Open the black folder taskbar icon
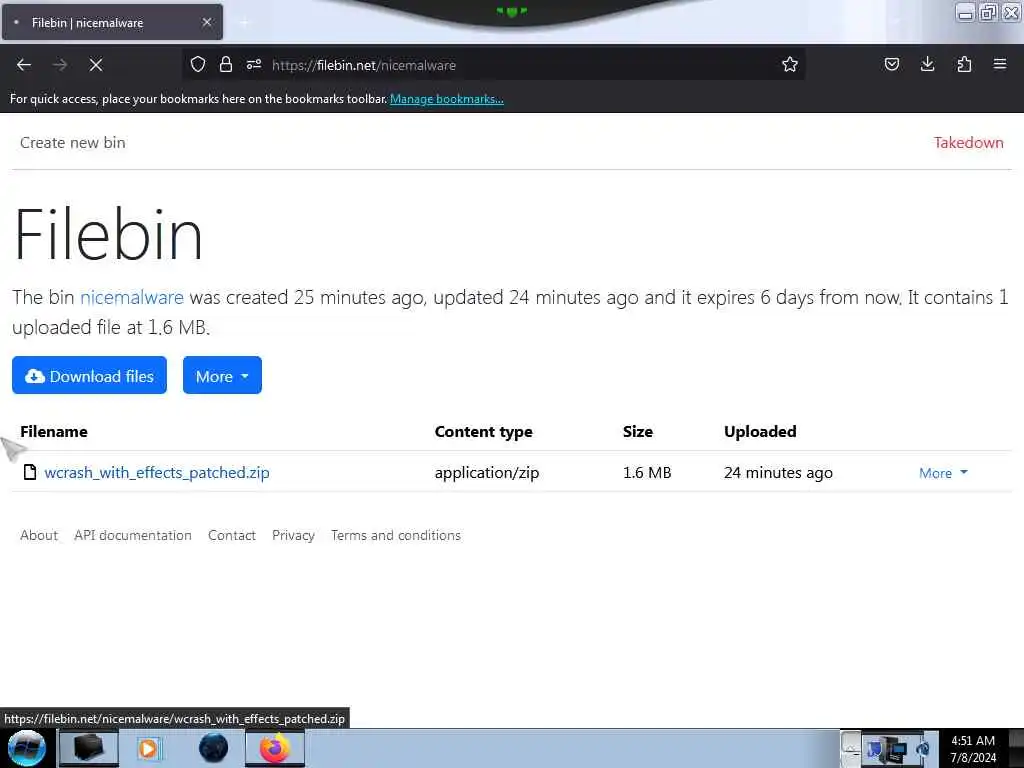The width and height of the screenshot is (1024, 768). click(x=89, y=748)
